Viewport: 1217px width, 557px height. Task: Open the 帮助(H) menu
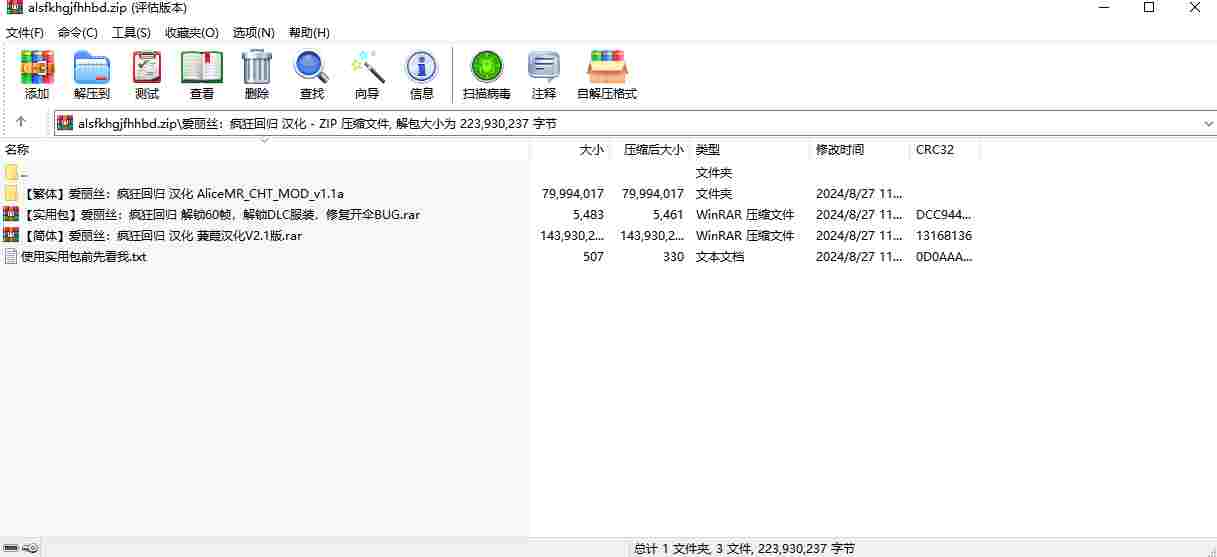click(309, 32)
